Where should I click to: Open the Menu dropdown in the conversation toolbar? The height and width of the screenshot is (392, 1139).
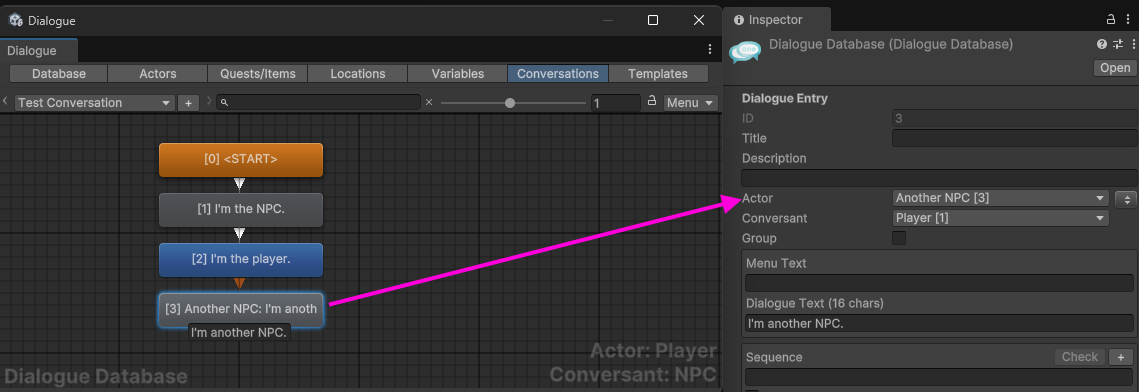(691, 103)
